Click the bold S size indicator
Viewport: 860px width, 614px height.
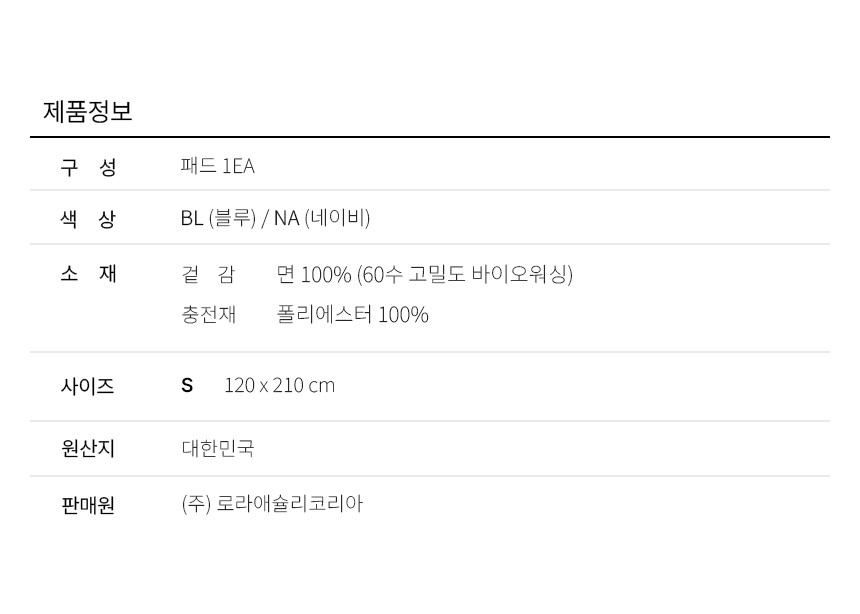pyautogui.click(x=187, y=386)
